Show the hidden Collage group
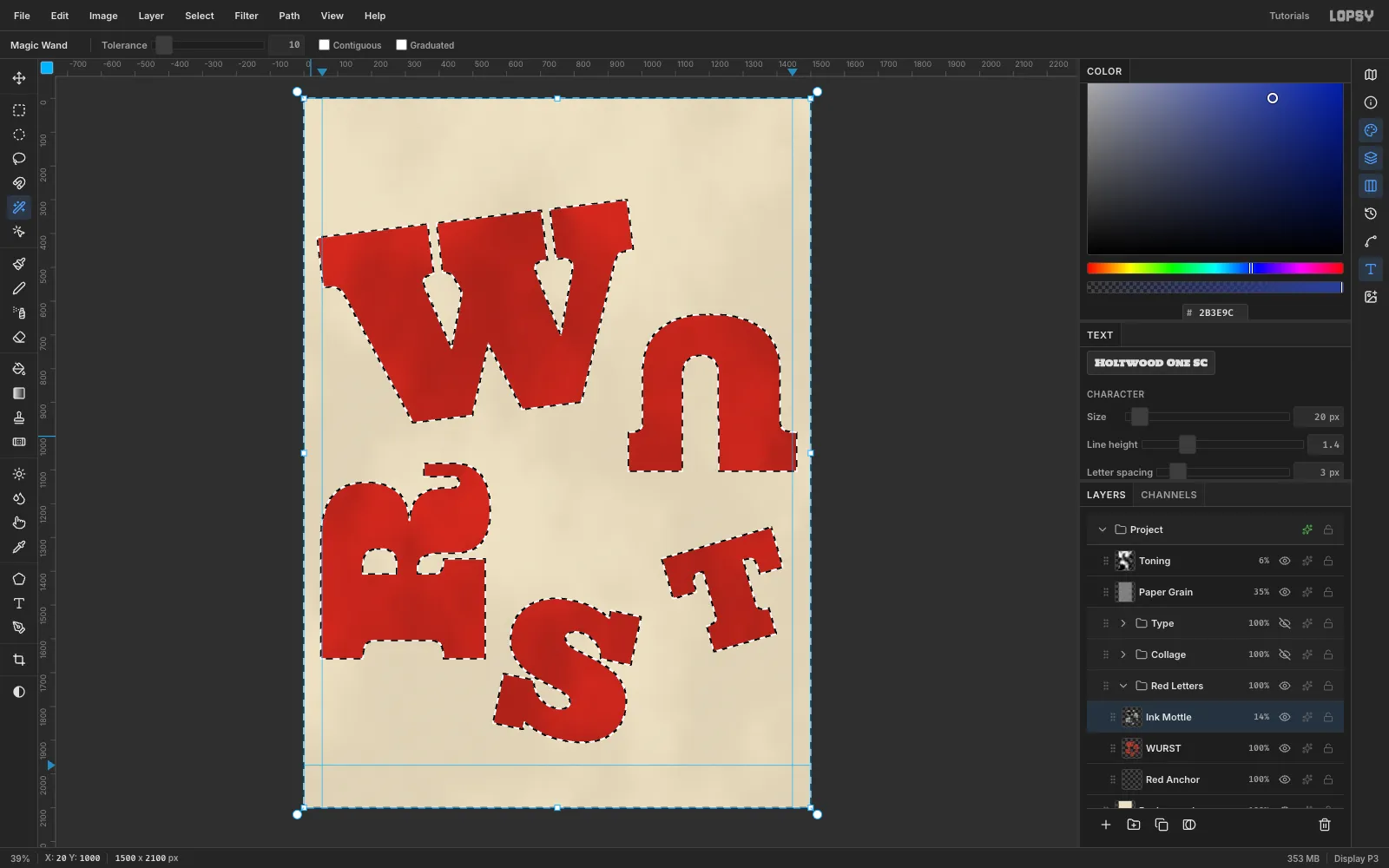This screenshot has height=868, width=1389. 1285,654
